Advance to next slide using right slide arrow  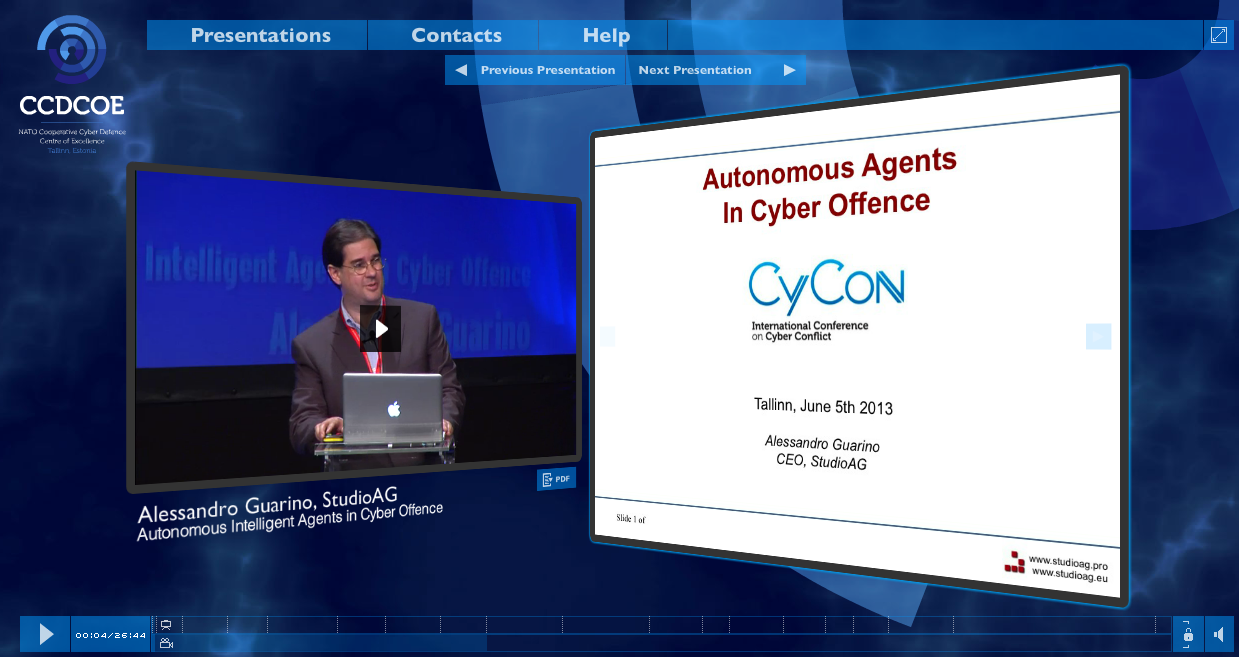click(1098, 337)
